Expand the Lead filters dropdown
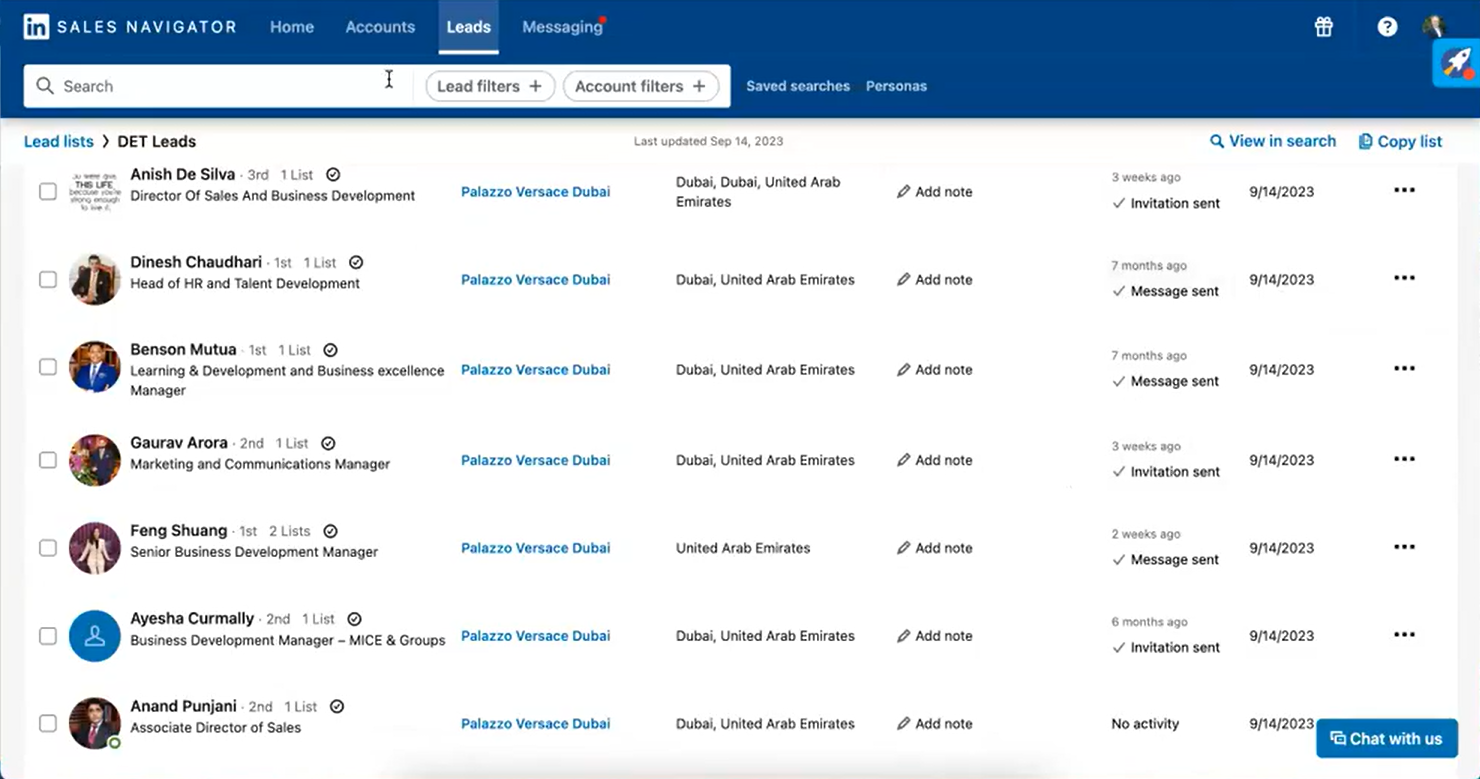Viewport: 1480px width, 779px height. (490, 86)
